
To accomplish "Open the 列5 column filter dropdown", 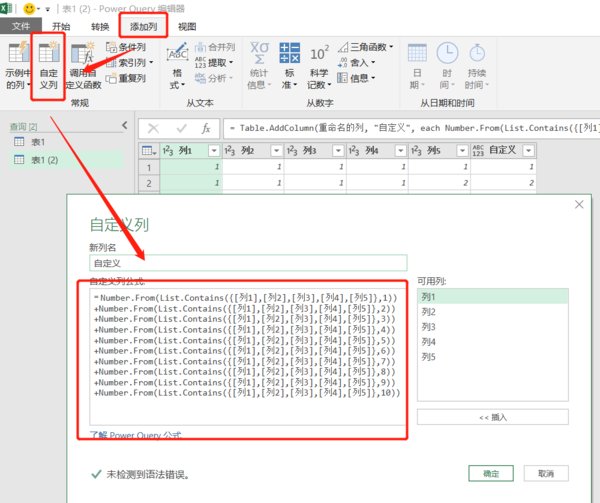I will click(x=462, y=151).
